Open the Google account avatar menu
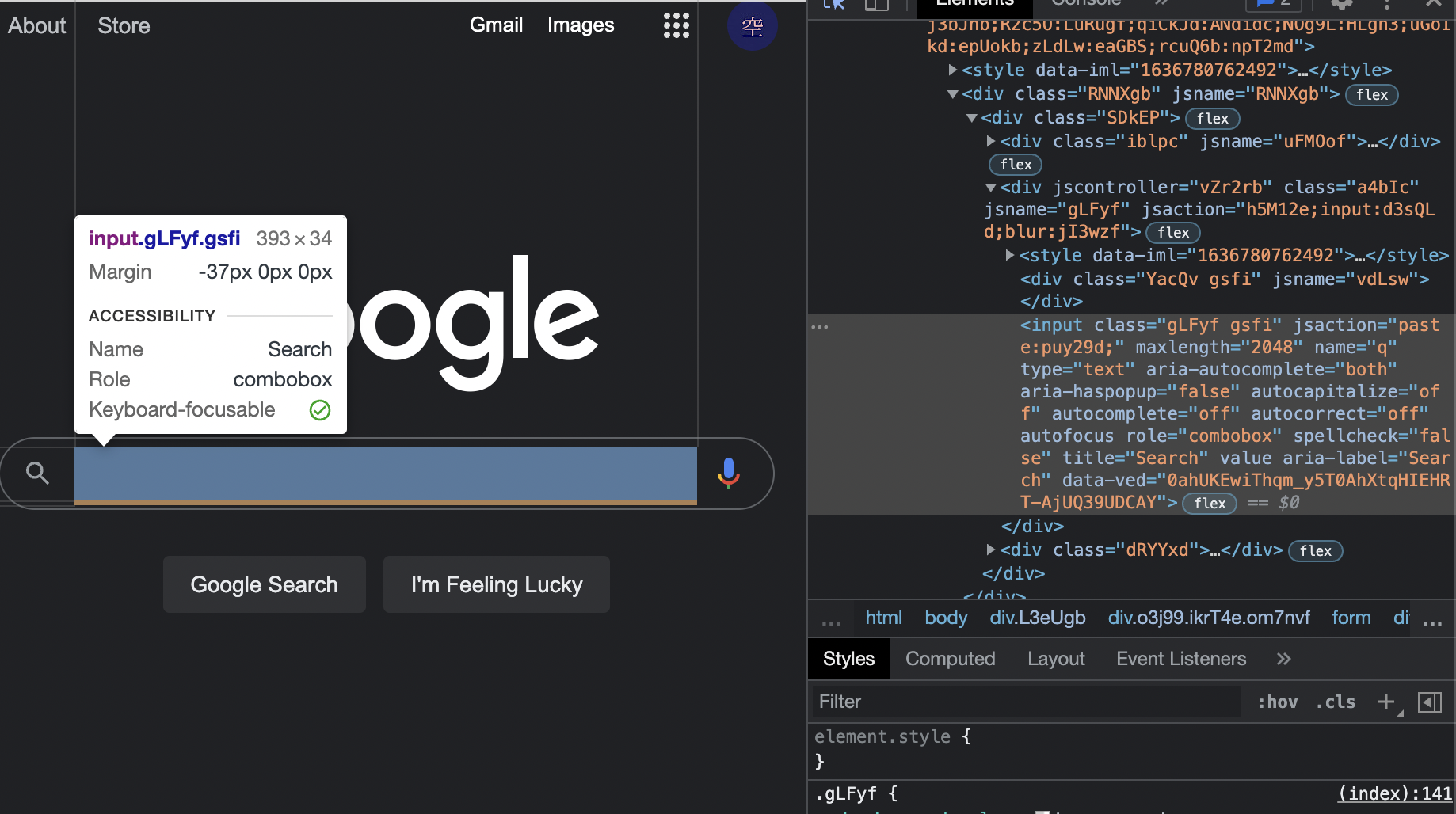Image resolution: width=1456 pixels, height=814 pixels. [x=752, y=26]
